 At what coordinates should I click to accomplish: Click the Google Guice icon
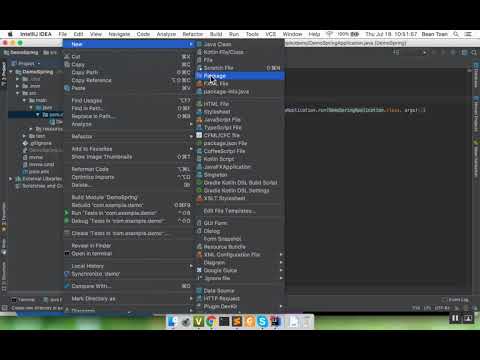(199, 270)
